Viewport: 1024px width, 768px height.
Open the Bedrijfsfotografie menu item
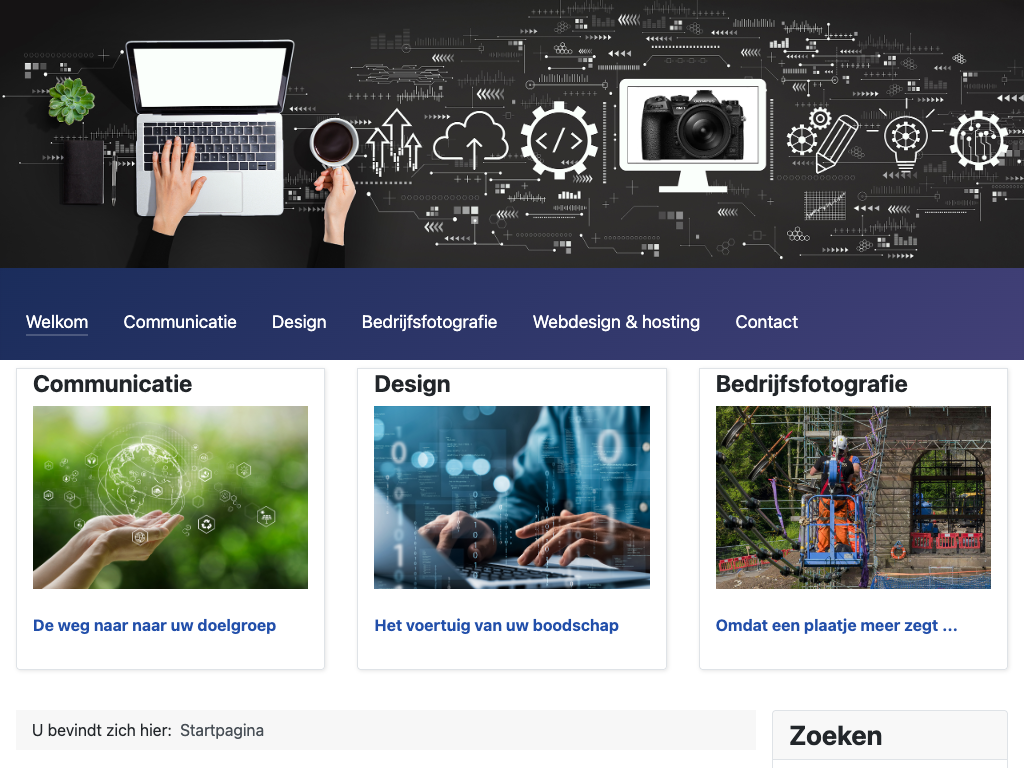[x=429, y=322]
